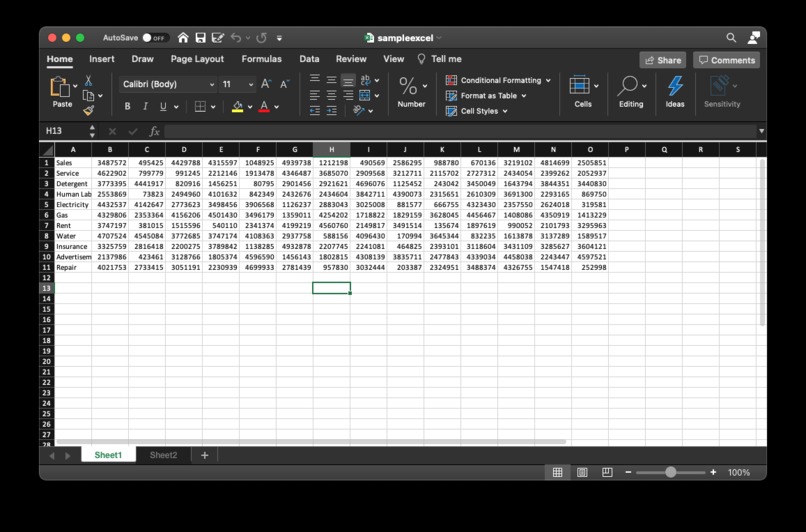Apply bottom vertical alignment
This screenshot has height=532, width=806.
pos(348,81)
